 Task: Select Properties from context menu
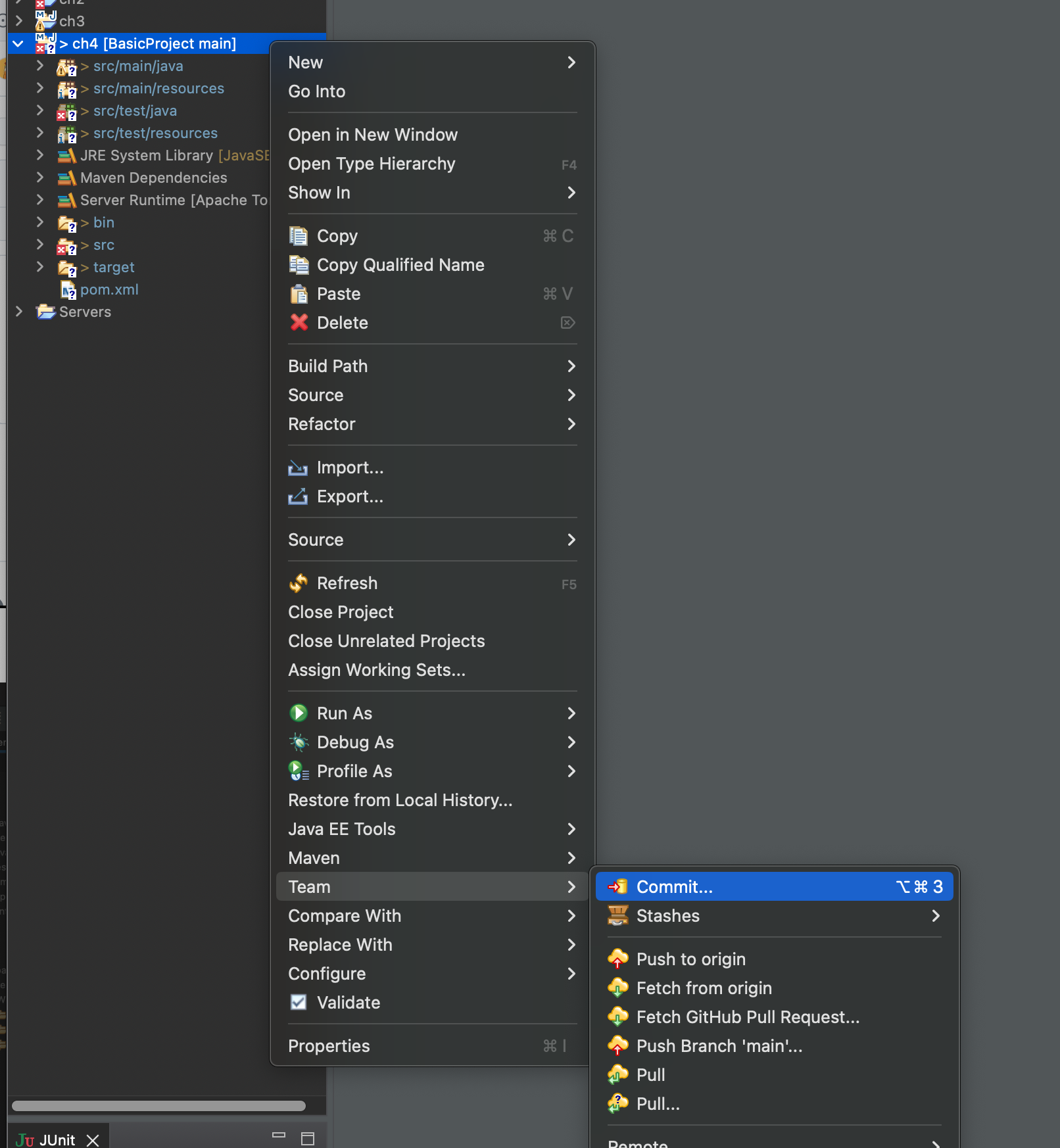pyautogui.click(x=432, y=1046)
